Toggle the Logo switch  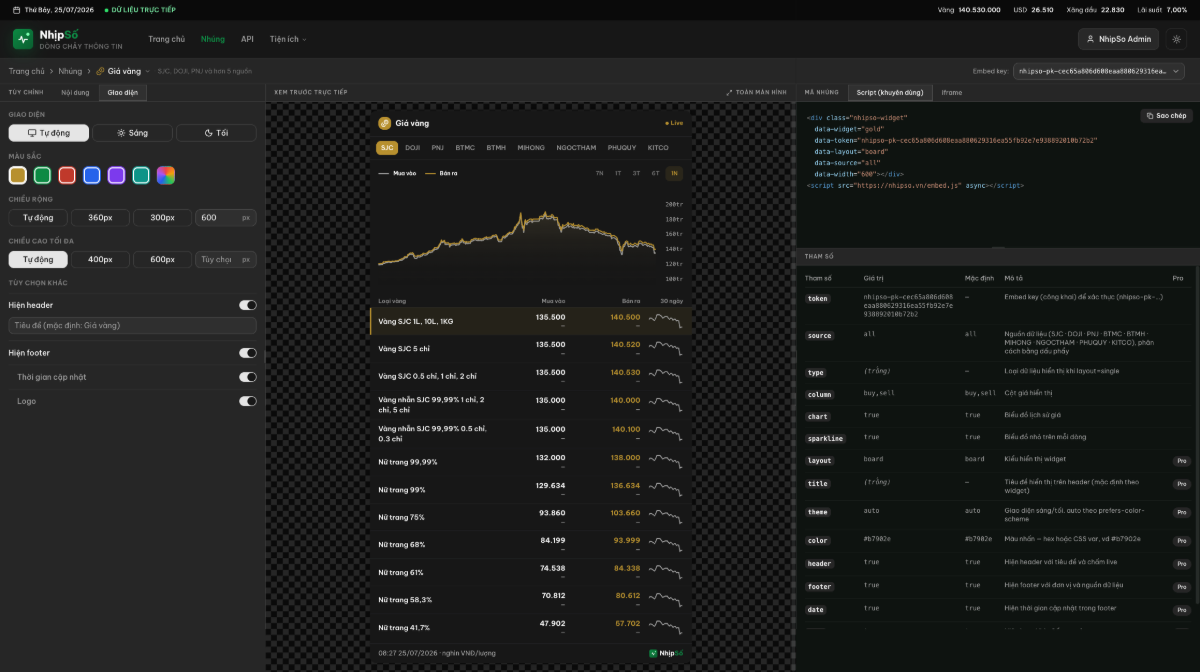pos(247,401)
